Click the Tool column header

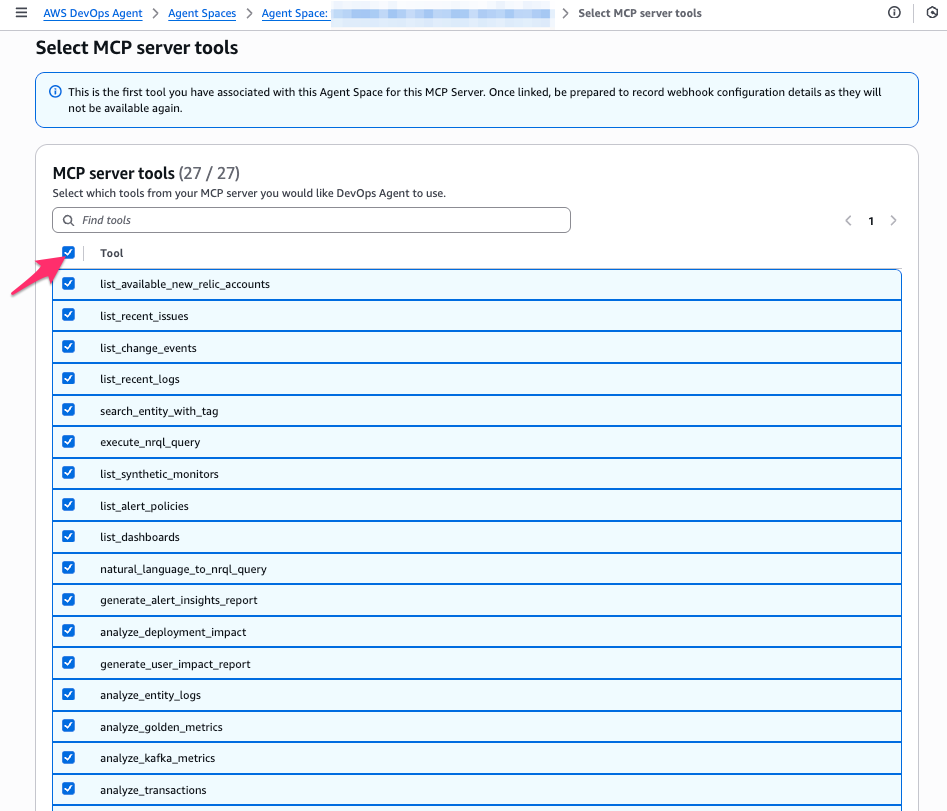click(112, 253)
